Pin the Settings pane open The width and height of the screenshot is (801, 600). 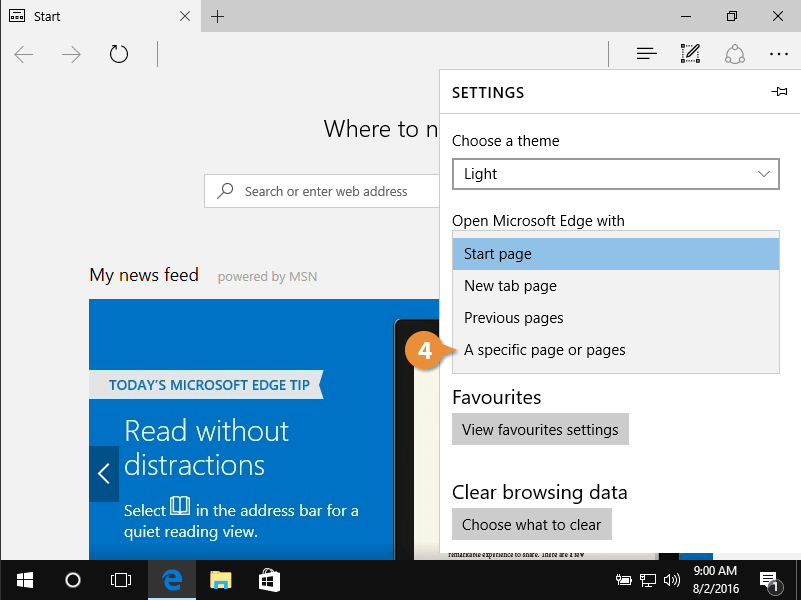(x=779, y=91)
